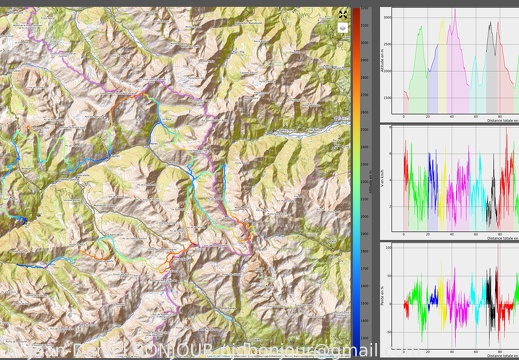Open the map layers selector icon
The width and height of the screenshot is (519, 360).
click(343, 28)
